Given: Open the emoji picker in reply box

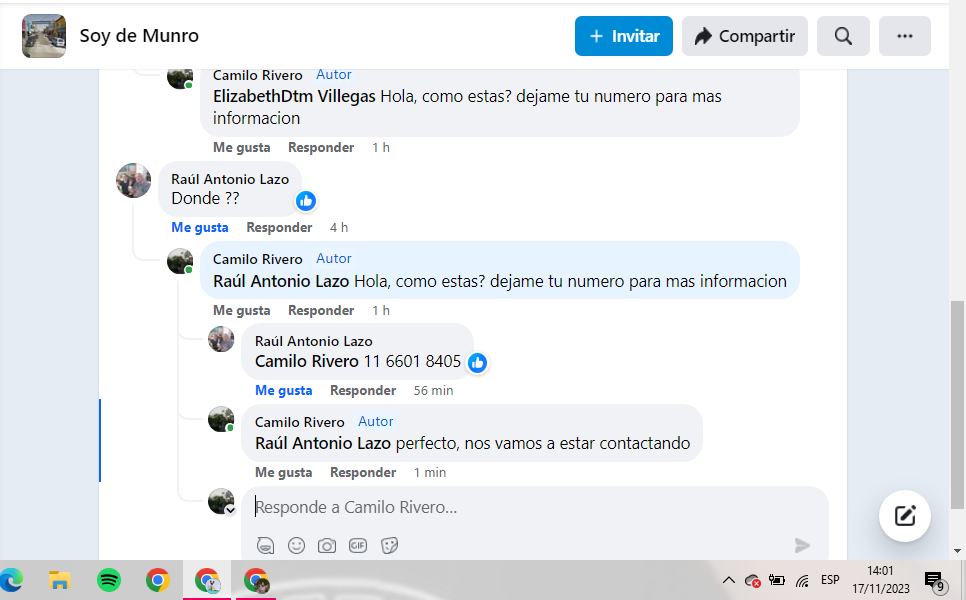Looking at the screenshot, I should 296,545.
